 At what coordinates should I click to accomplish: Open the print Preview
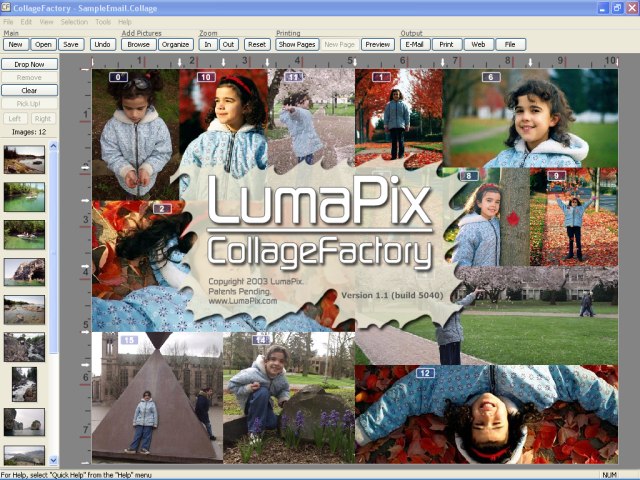pos(378,44)
